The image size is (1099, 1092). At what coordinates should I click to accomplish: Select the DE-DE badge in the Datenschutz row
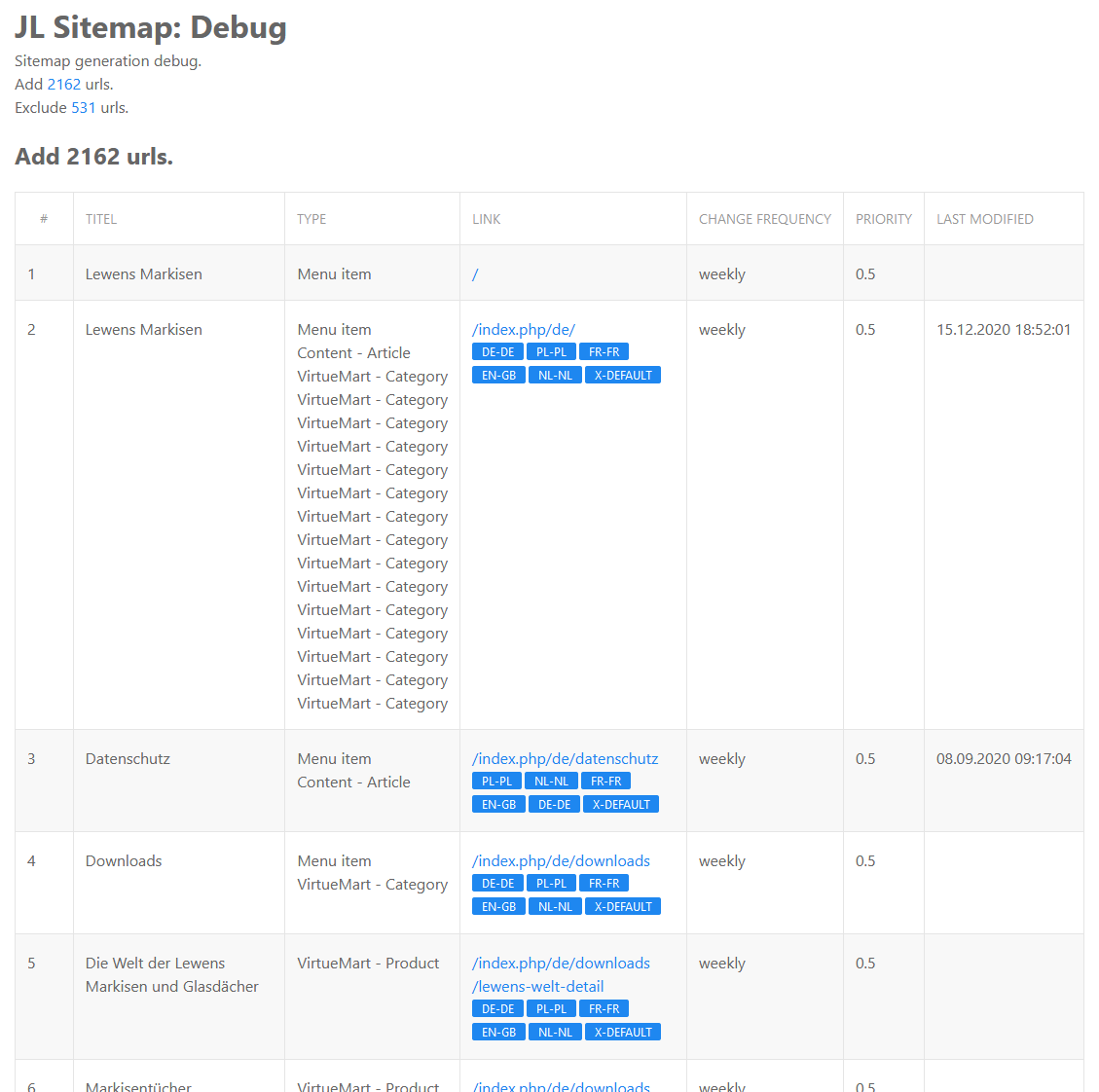[554, 805]
